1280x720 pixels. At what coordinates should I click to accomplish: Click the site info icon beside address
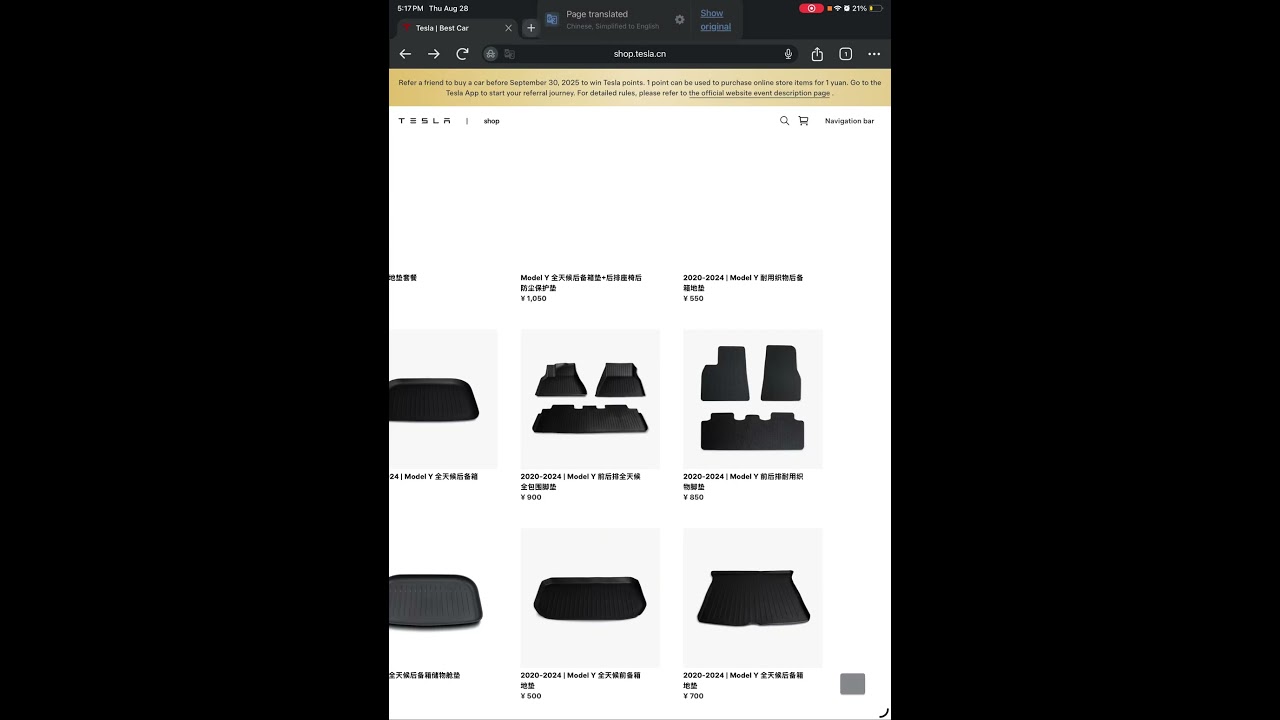pos(491,54)
